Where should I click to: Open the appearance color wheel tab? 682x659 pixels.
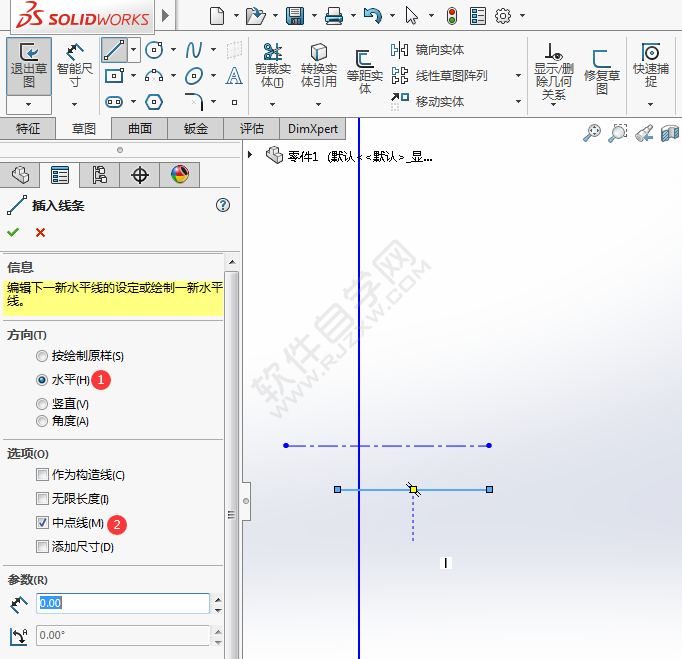click(x=179, y=175)
